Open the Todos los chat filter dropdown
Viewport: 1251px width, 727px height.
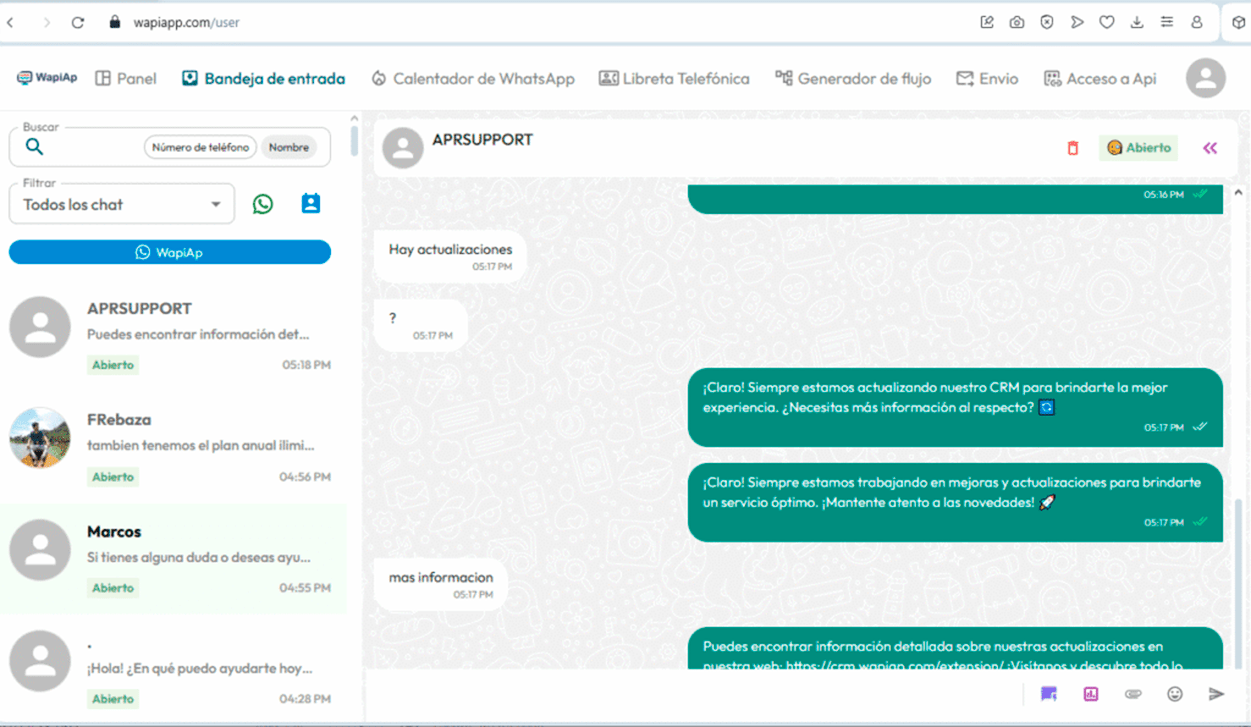click(x=122, y=204)
